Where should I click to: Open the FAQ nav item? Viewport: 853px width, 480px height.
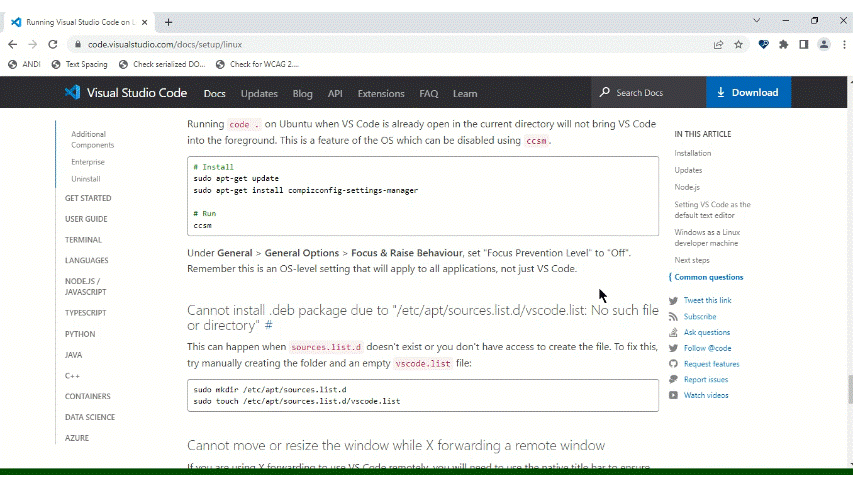[x=429, y=94]
